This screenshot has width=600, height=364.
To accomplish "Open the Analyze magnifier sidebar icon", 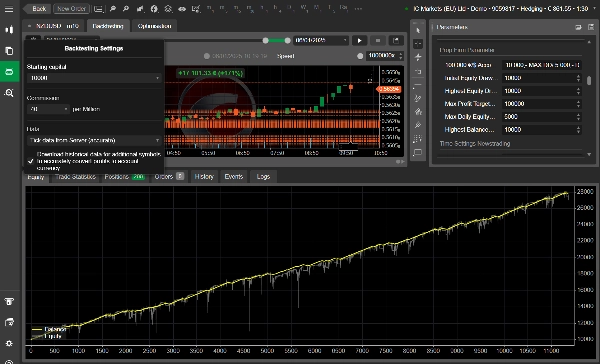I will coord(9,93).
